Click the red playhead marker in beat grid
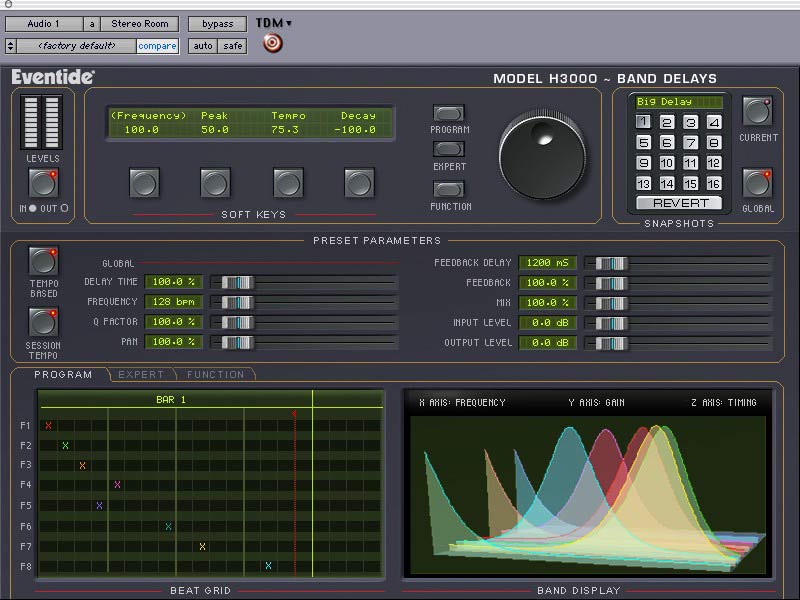Image resolution: width=800 pixels, height=600 pixels. click(x=294, y=413)
